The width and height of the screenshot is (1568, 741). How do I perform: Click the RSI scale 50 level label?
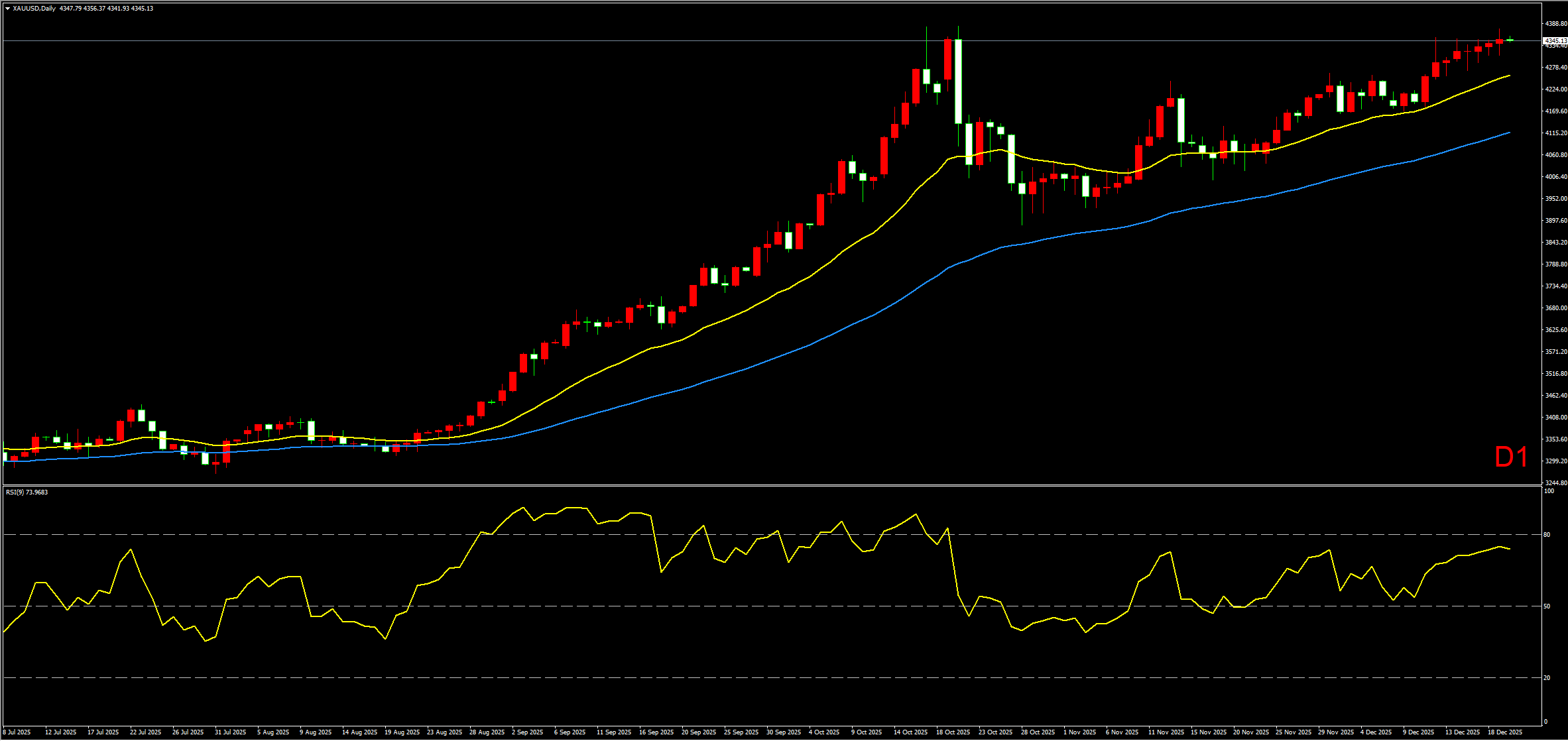[1547, 606]
